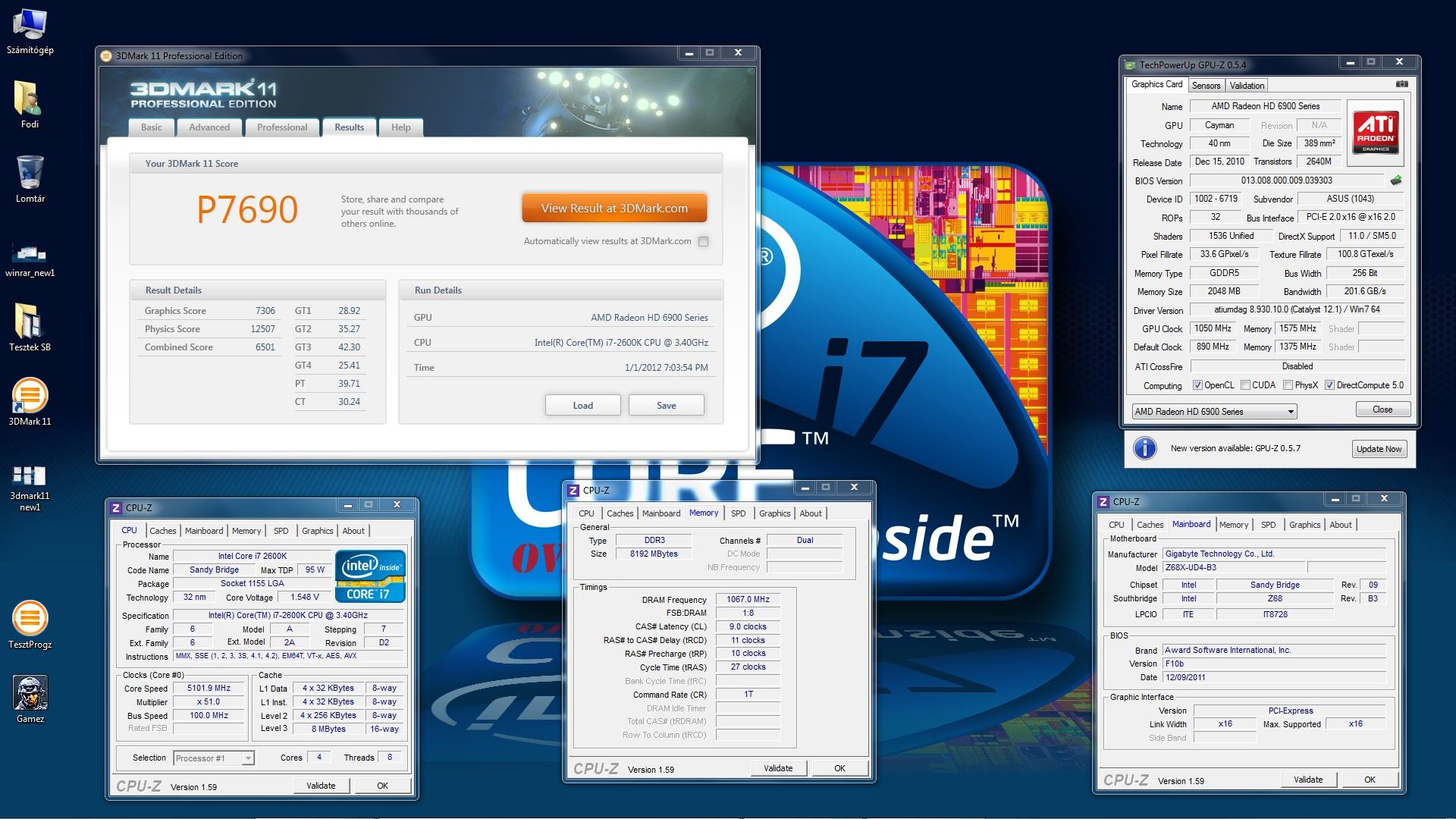
Task: Open the GPU selection dropdown in GPU-Z
Action: 1214,411
